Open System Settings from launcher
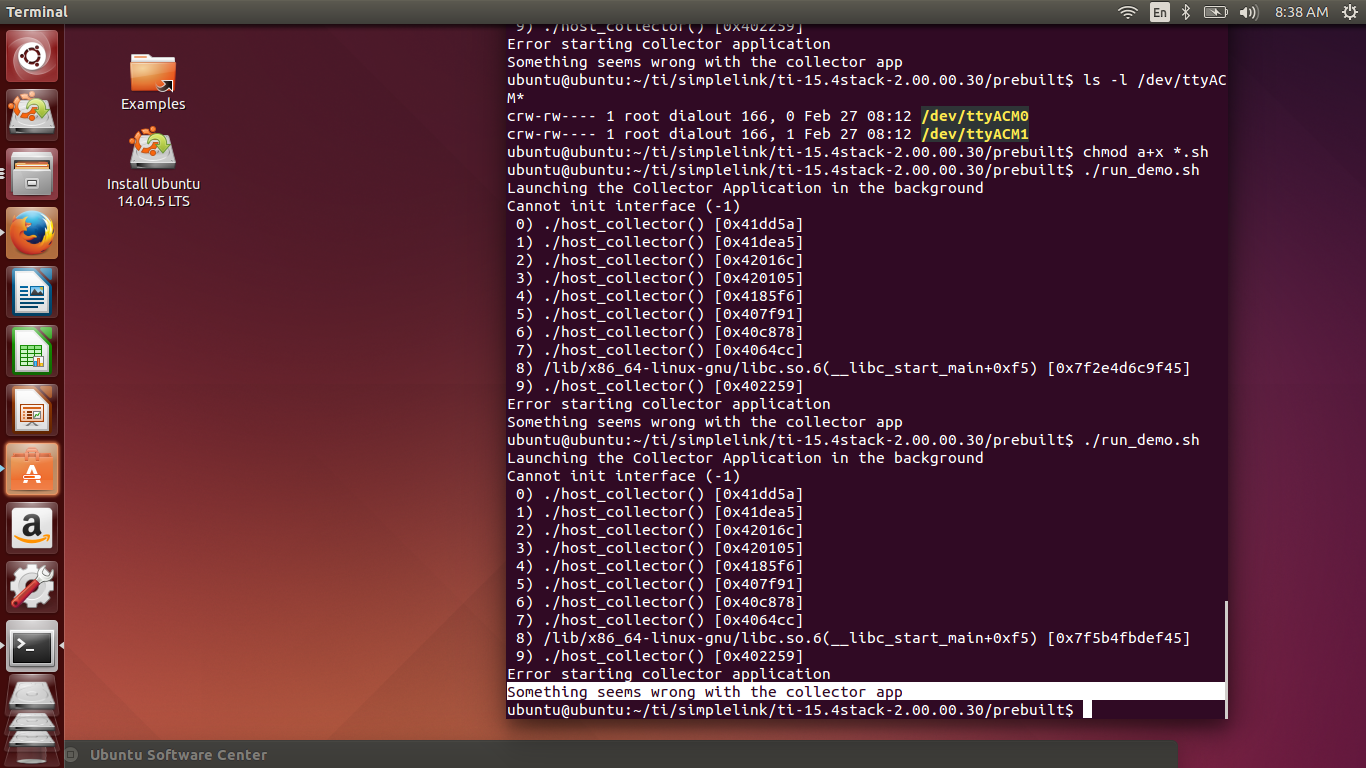This screenshot has width=1366, height=768. pos(33,587)
